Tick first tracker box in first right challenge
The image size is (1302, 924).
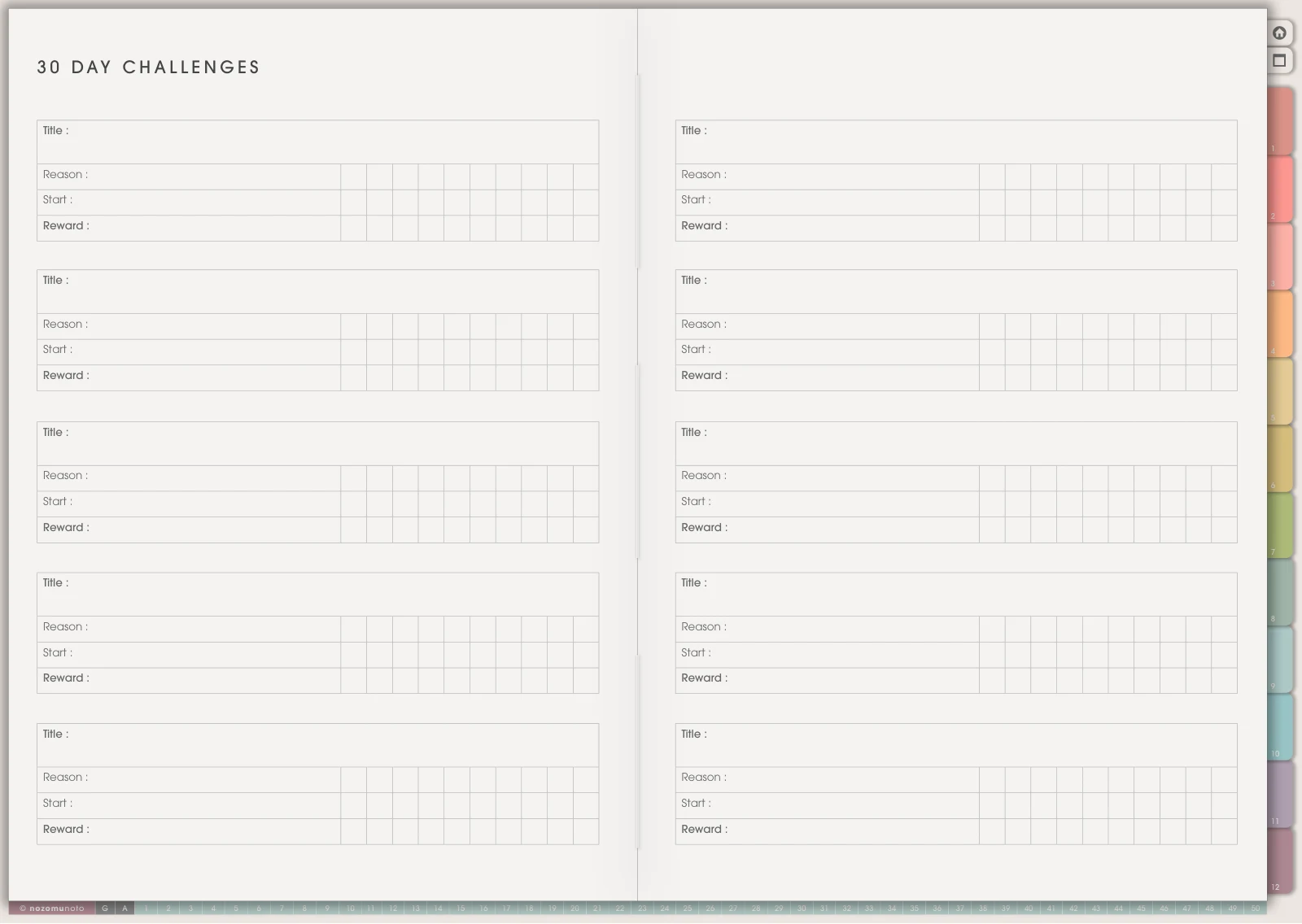(993, 177)
